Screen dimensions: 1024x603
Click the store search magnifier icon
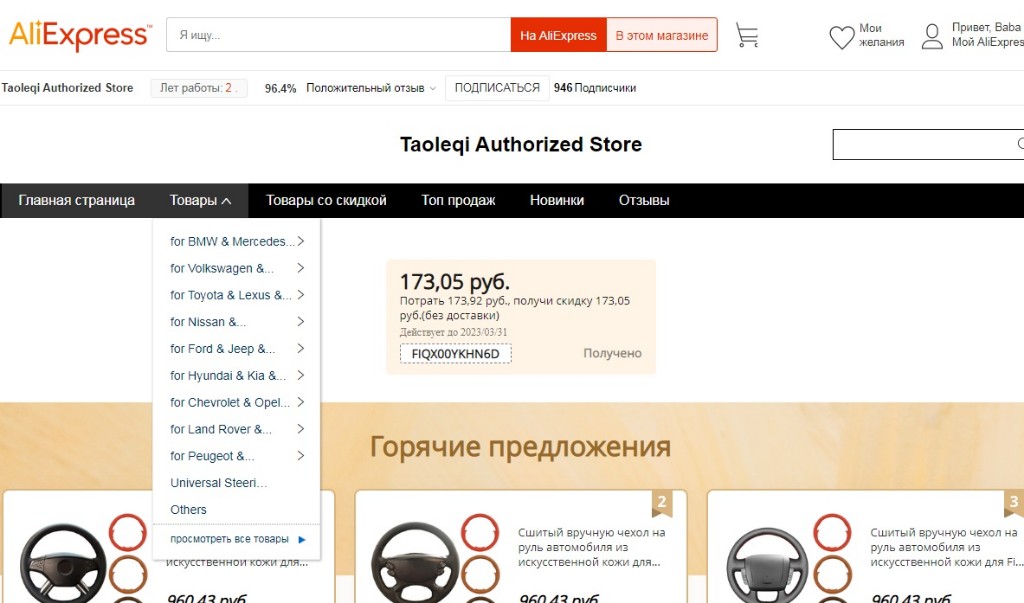point(1020,144)
